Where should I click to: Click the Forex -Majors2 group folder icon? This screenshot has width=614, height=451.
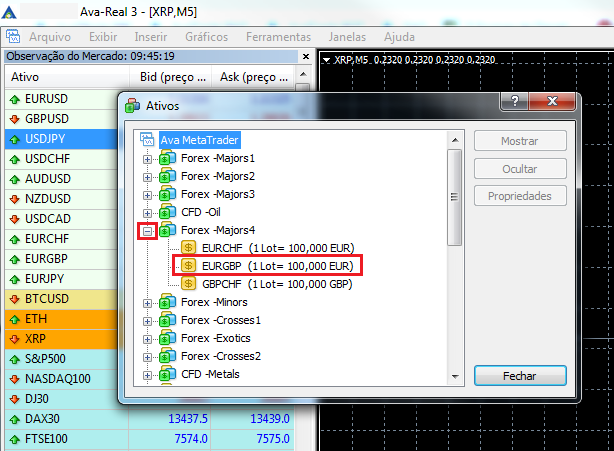[x=167, y=176]
